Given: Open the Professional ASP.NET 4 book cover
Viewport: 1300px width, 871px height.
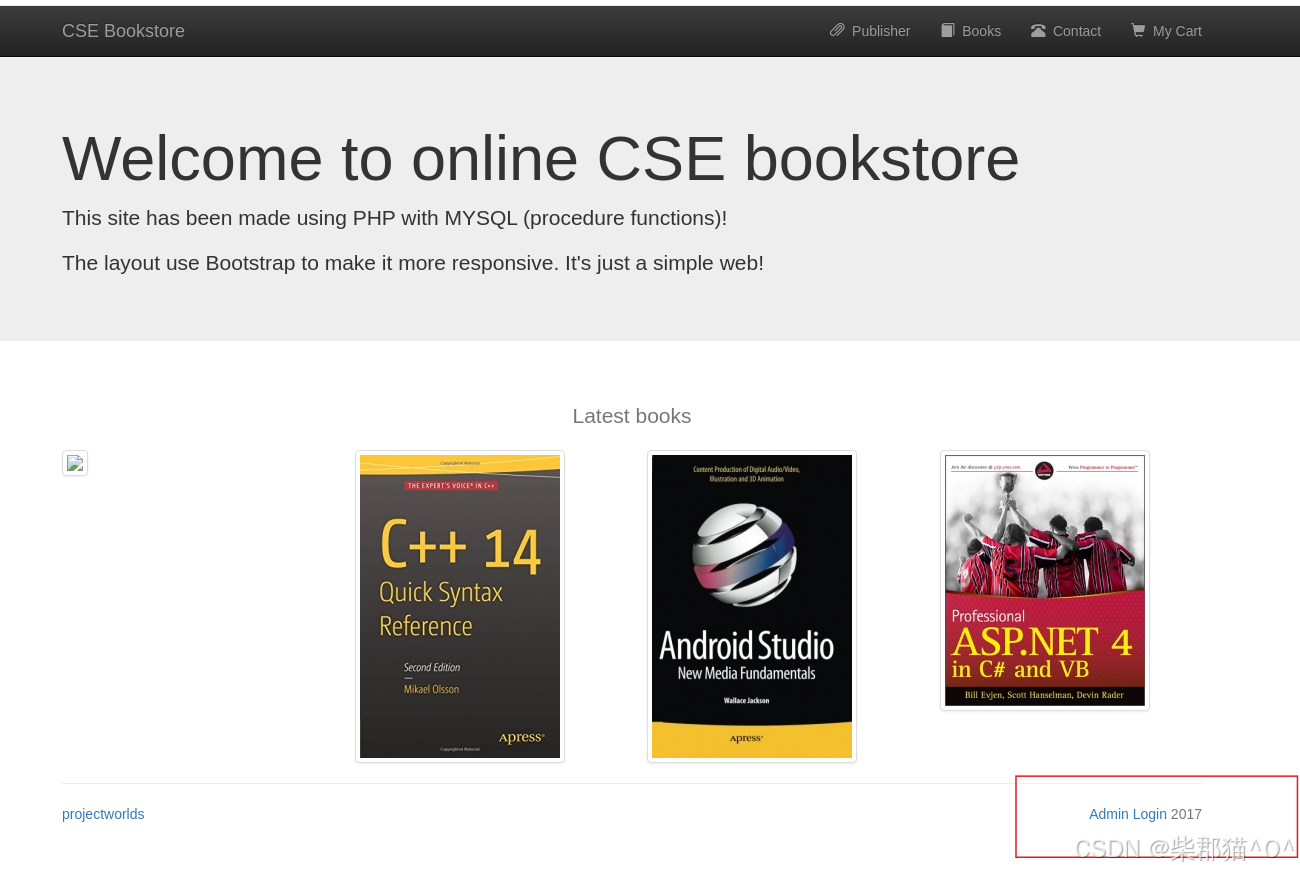Looking at the screenshot, I should [1045, 581].
